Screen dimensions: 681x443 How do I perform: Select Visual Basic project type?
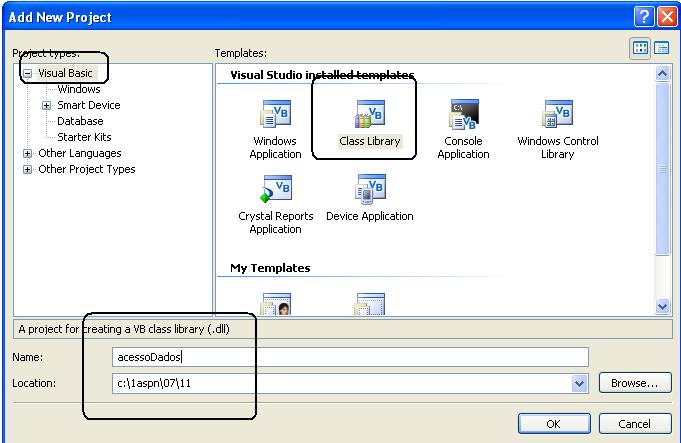coord(65,73)
